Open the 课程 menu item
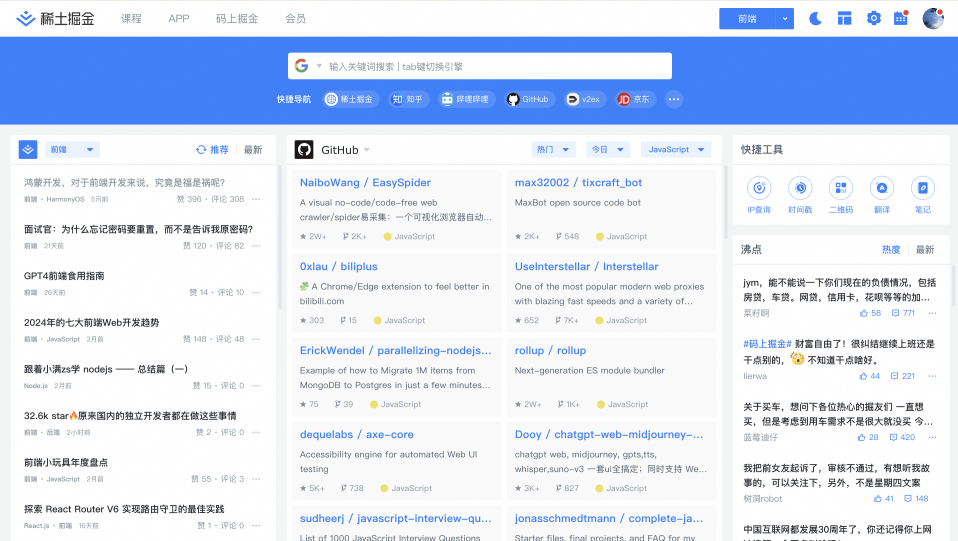The height and width of the screenshot is (541, 958). click(131, 18)
